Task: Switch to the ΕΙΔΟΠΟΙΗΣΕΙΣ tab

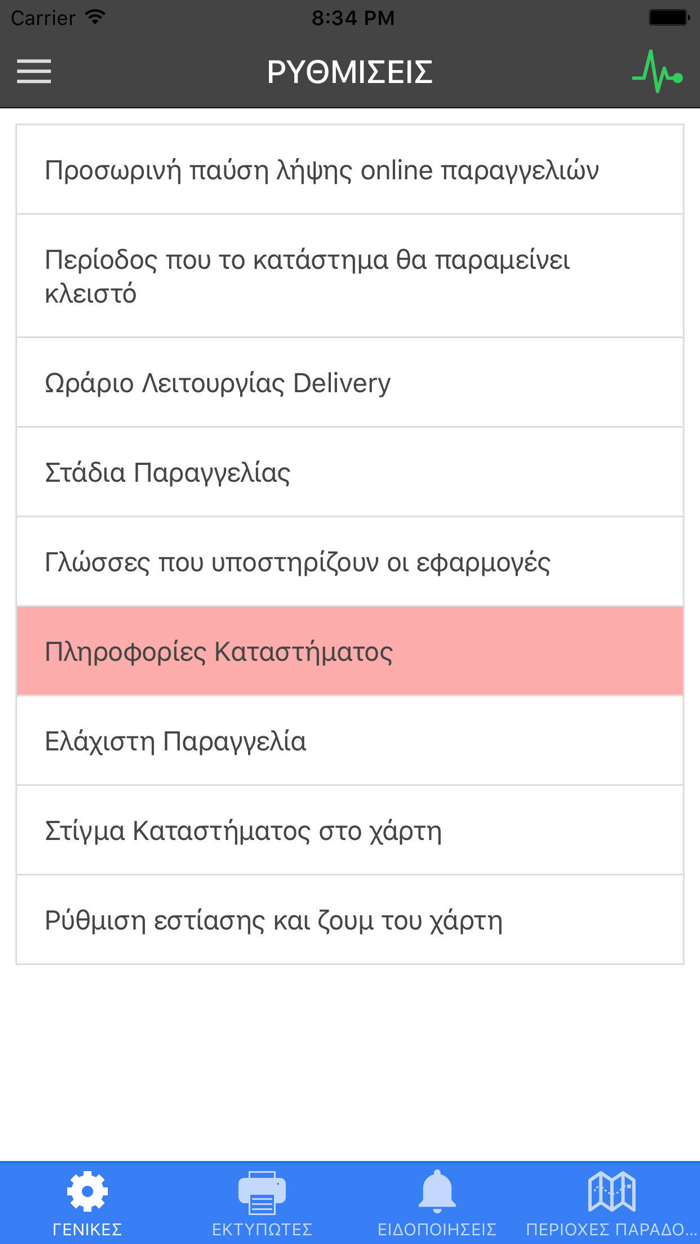Action: [437, 1229]
